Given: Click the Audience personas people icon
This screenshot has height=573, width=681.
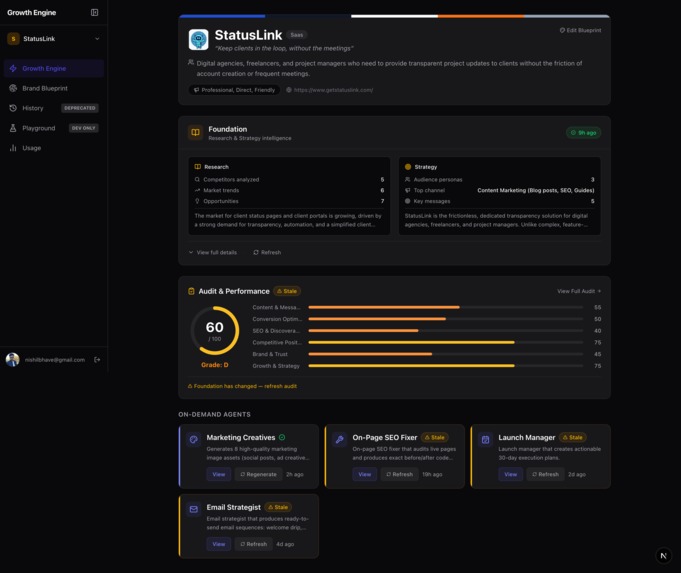Looking at the screenshot, I should click(407, 179).
